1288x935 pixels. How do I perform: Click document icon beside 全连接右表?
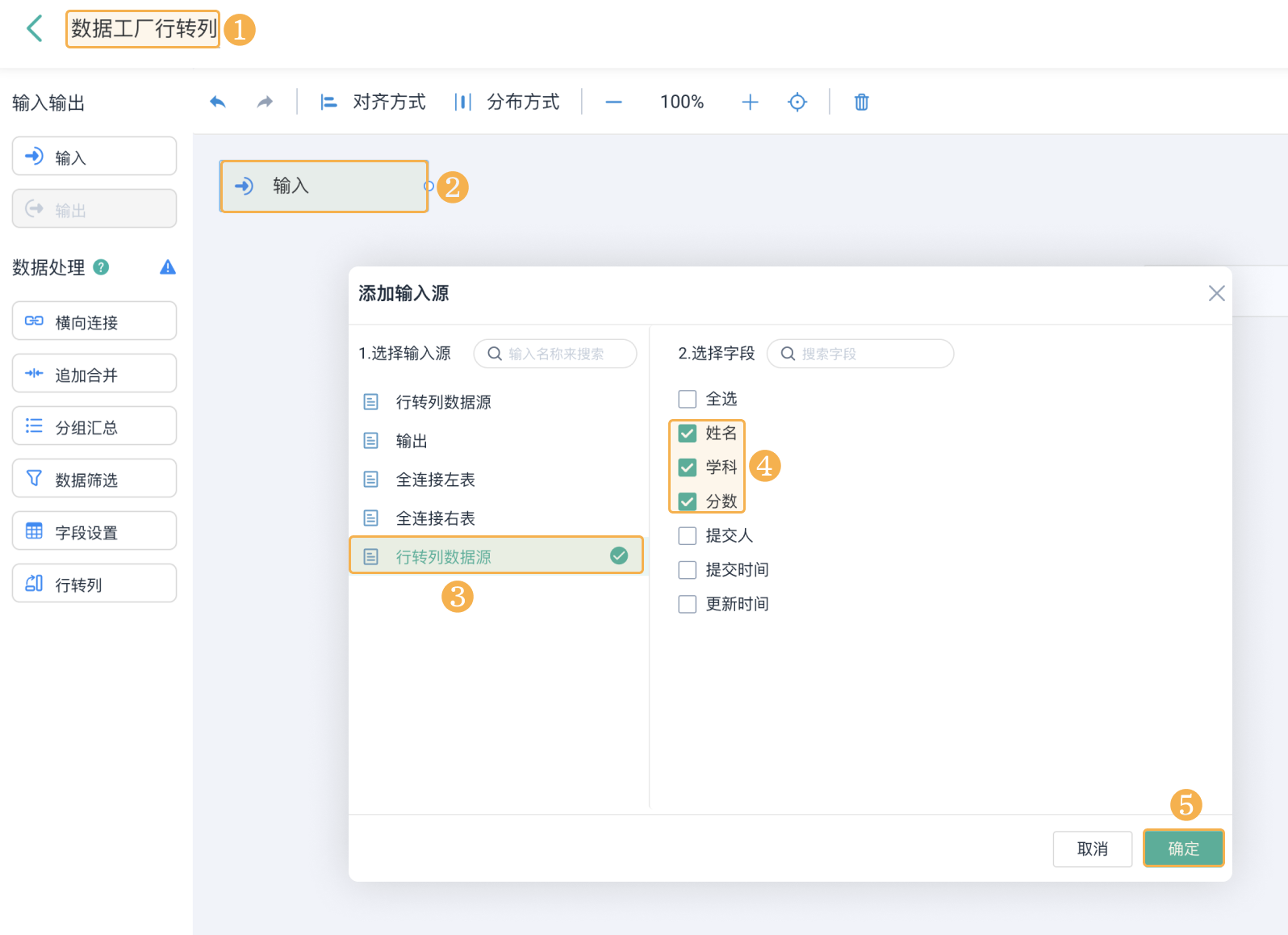370,518
